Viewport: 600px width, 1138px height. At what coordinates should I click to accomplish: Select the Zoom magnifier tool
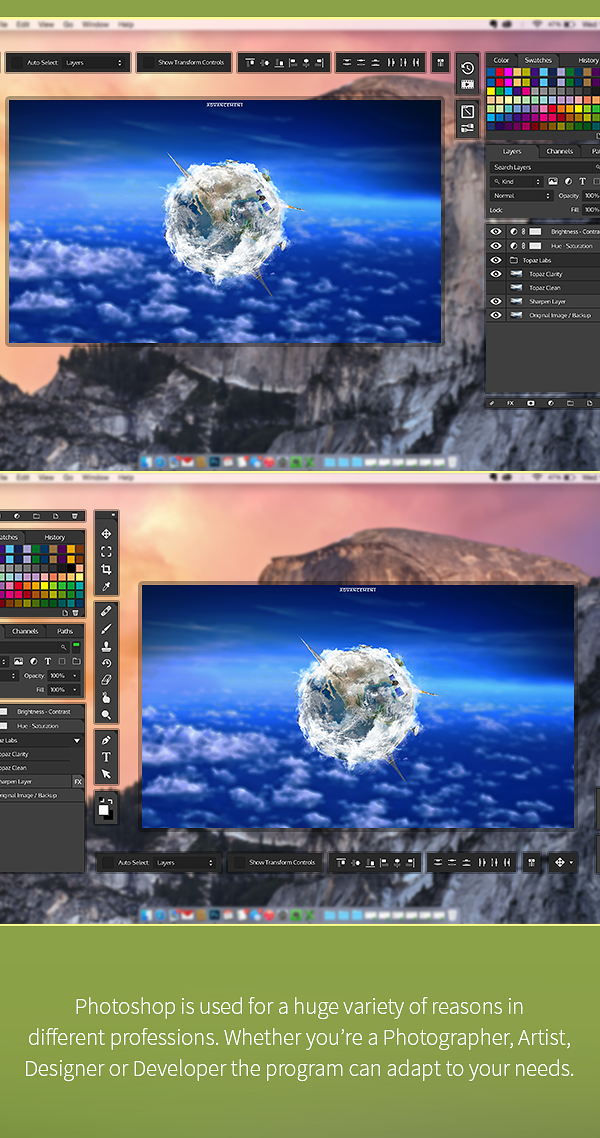(106, 716)
